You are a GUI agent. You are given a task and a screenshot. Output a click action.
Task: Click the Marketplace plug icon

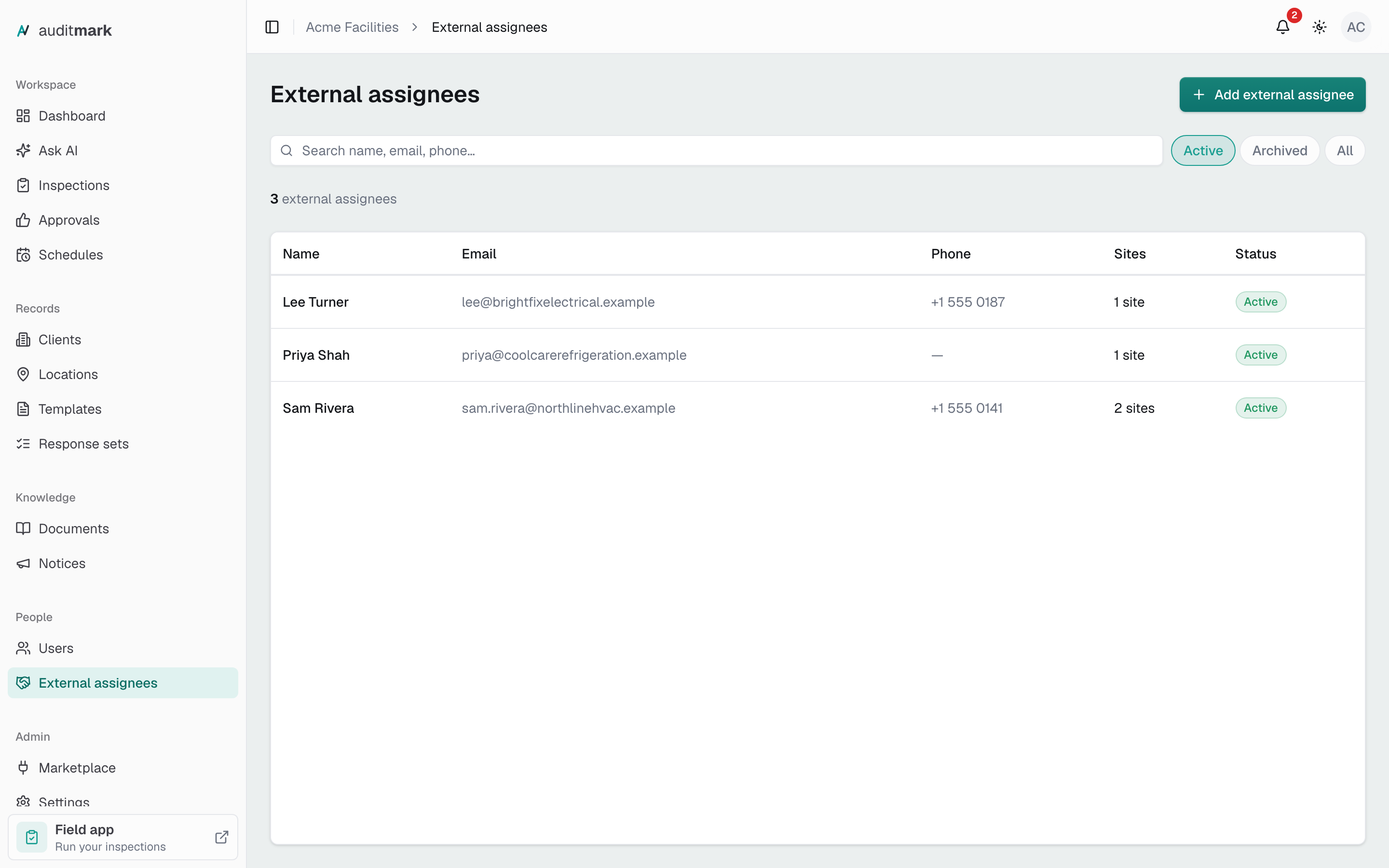pos(23,768)
